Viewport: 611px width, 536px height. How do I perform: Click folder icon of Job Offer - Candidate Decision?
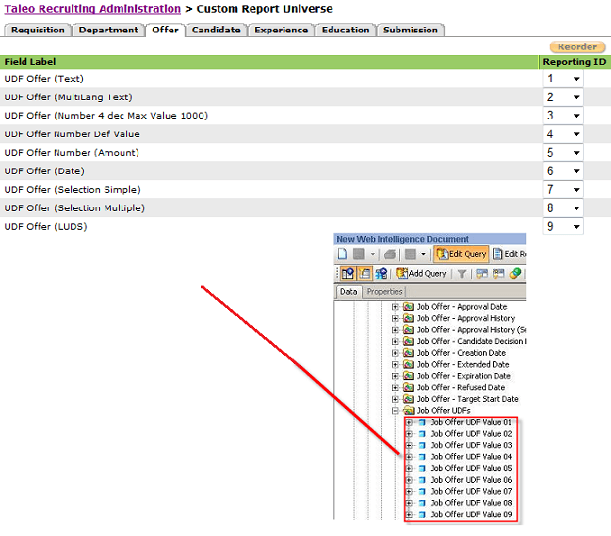click(x=408, y=341)
